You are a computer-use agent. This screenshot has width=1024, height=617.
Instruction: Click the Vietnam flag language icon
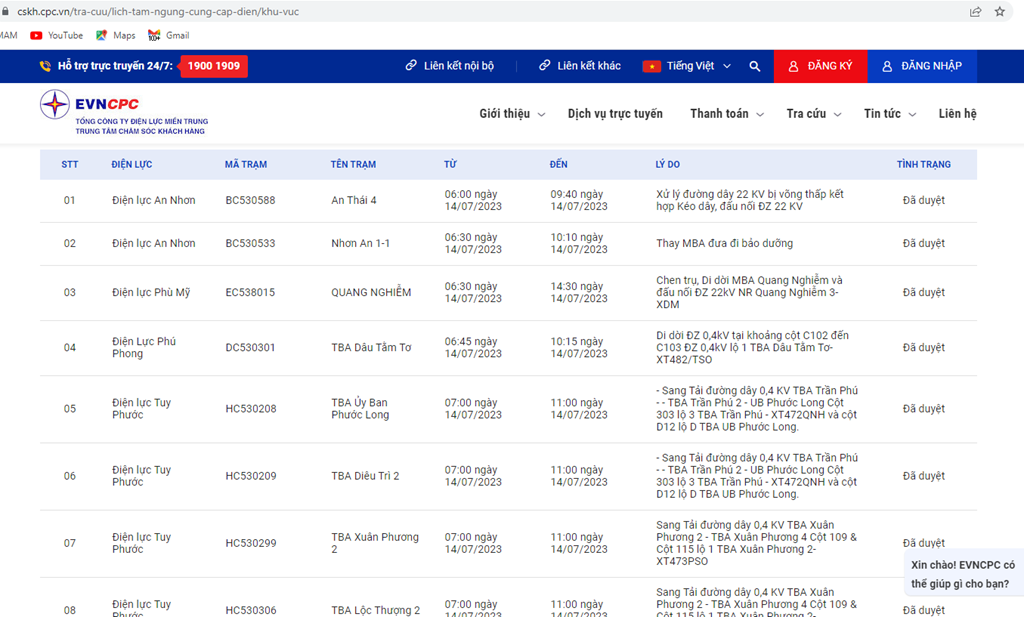pyautogui.click(x=651, y=66)
